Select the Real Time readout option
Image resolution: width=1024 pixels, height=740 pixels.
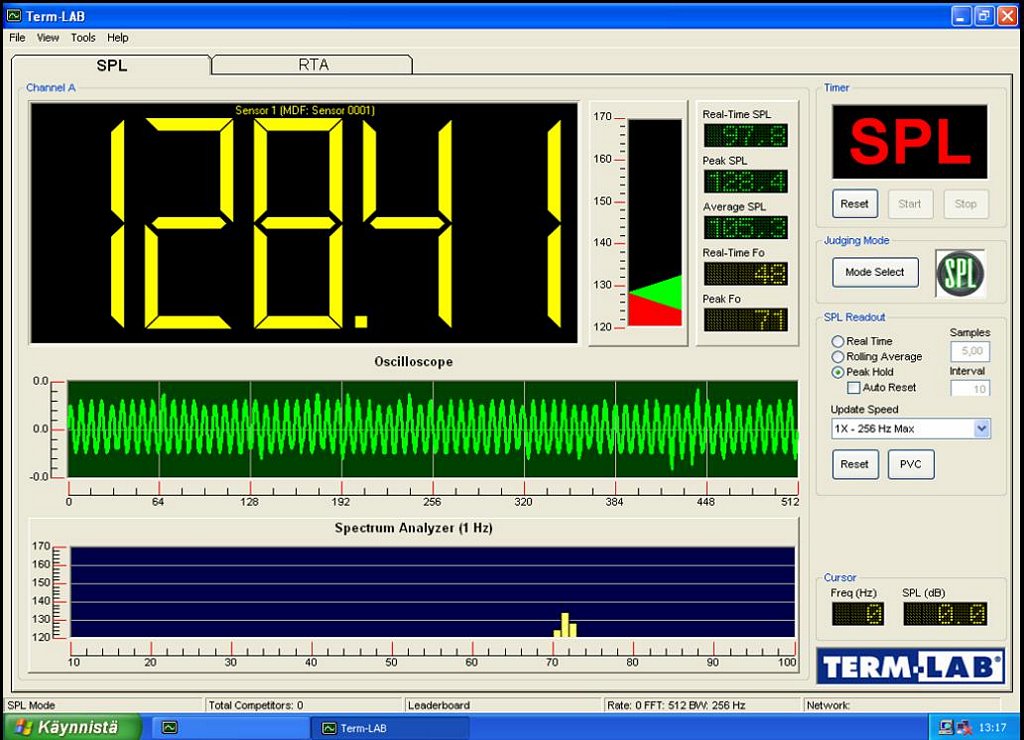click(838, 341)
